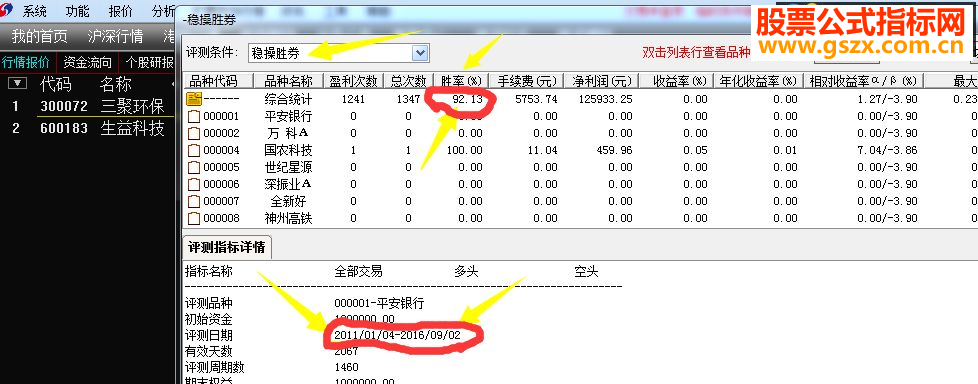This screenshot has width=978, height=384.
Task: Select the 世纪星源 row name
Action: click(288, 167)
